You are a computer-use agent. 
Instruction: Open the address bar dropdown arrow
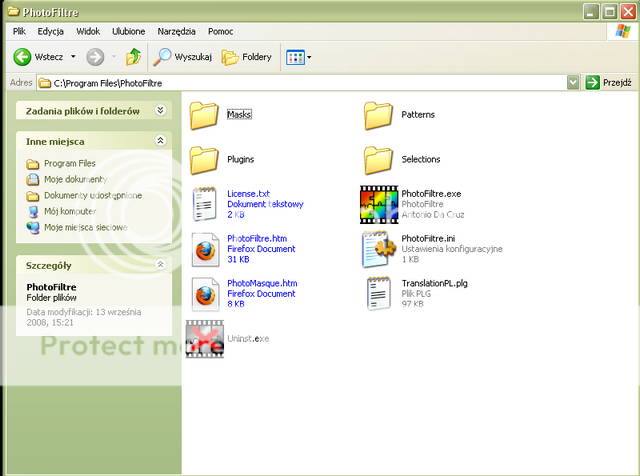point(573,82)
